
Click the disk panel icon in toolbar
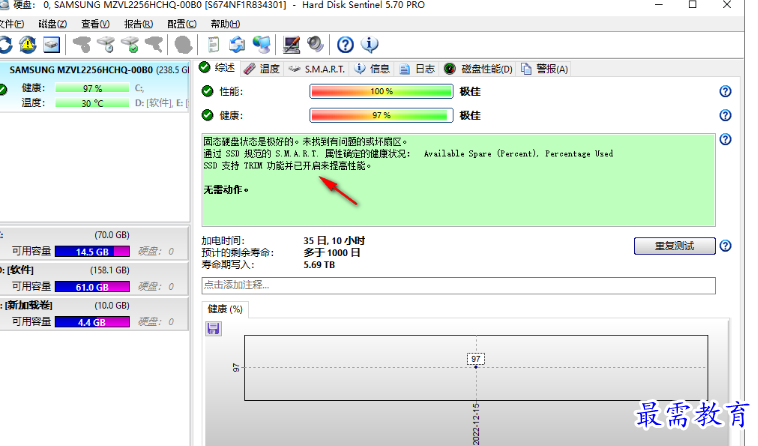51,45
